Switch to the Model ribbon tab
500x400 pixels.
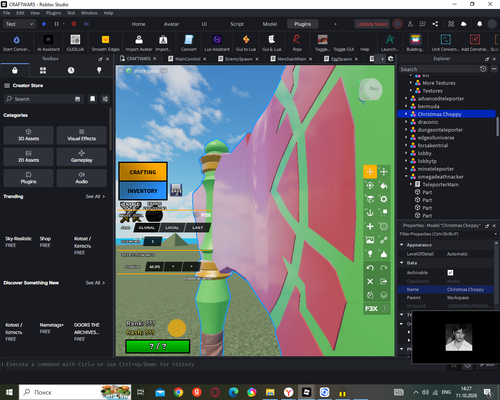pos(270,24)
